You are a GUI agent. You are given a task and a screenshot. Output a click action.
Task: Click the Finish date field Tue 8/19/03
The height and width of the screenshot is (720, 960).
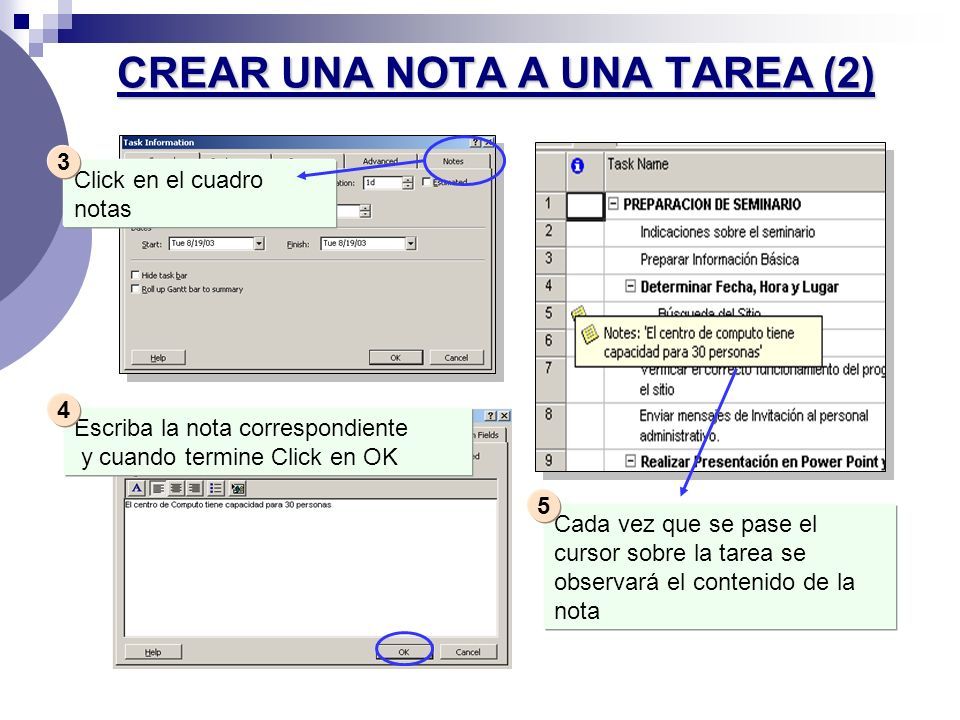click(x=364, y=244)
